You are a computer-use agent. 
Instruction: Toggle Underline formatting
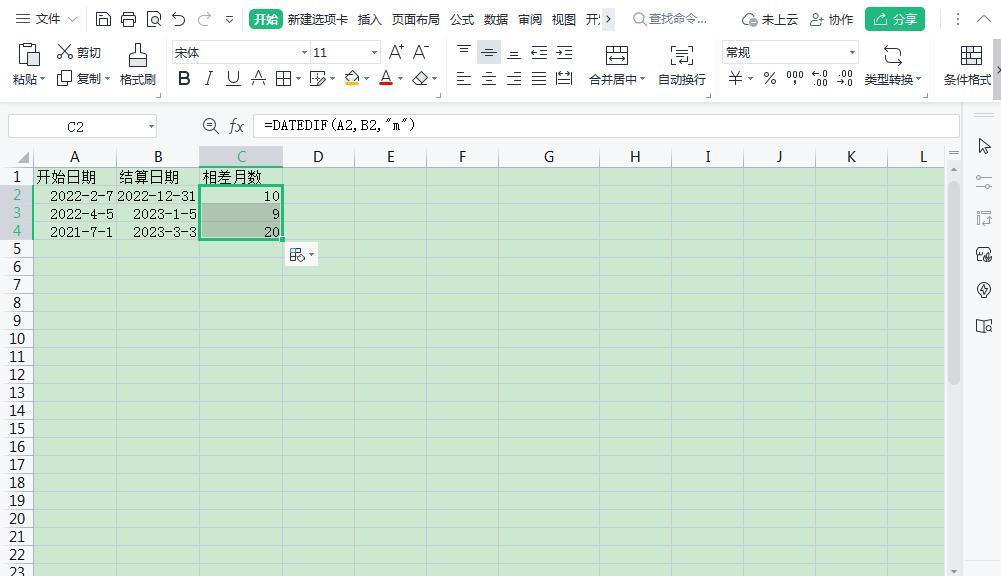coord(234,79)
